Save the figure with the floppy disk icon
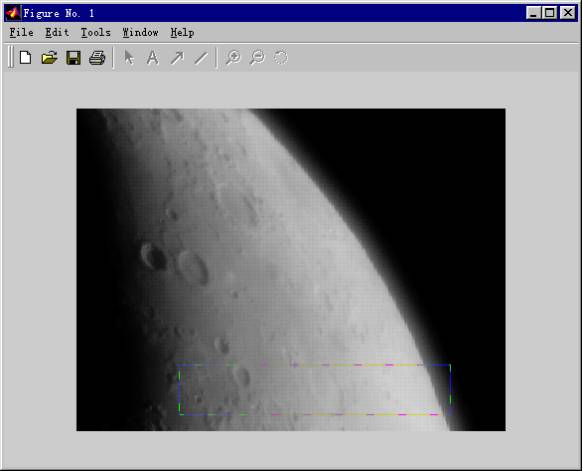Screen dimensions: 582x471 (73, 58)
